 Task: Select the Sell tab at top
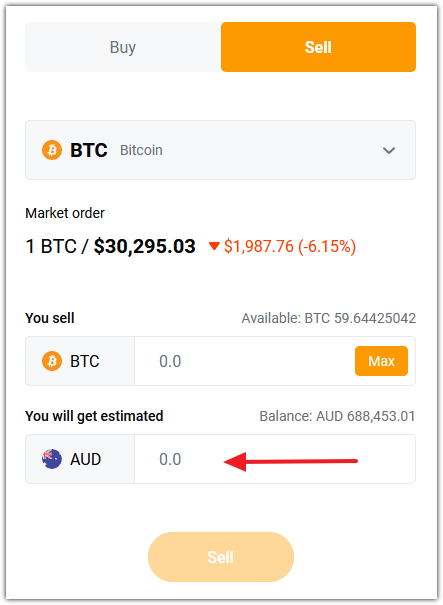click(x=318, y=47)
